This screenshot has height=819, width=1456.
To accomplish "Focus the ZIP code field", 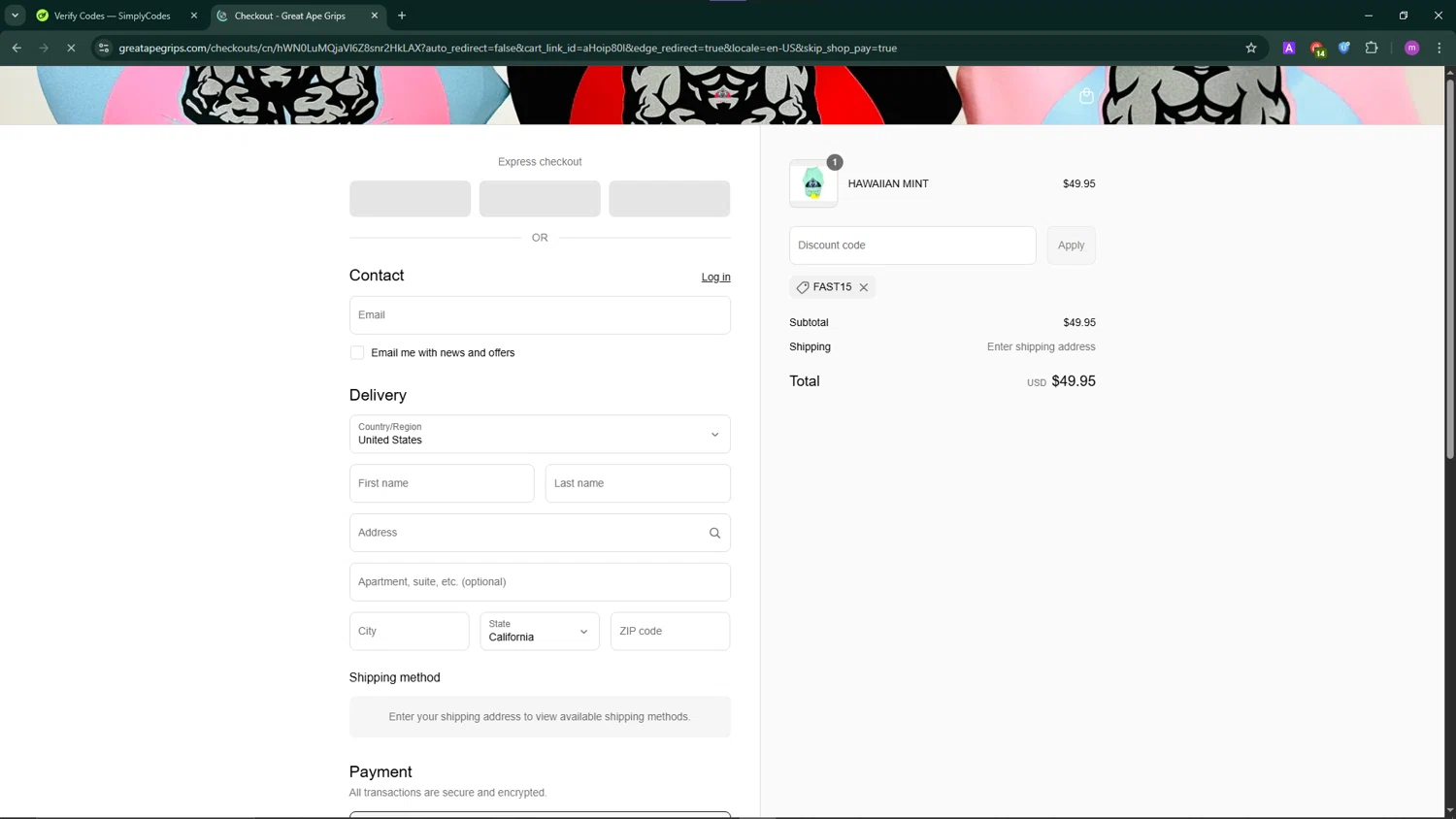I will point(670,631).
